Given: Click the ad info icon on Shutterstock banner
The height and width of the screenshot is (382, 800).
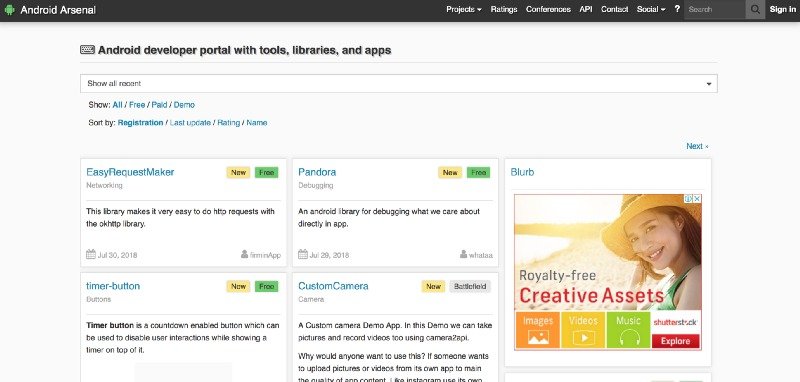Looking at the screenshot, I should 688,198.
